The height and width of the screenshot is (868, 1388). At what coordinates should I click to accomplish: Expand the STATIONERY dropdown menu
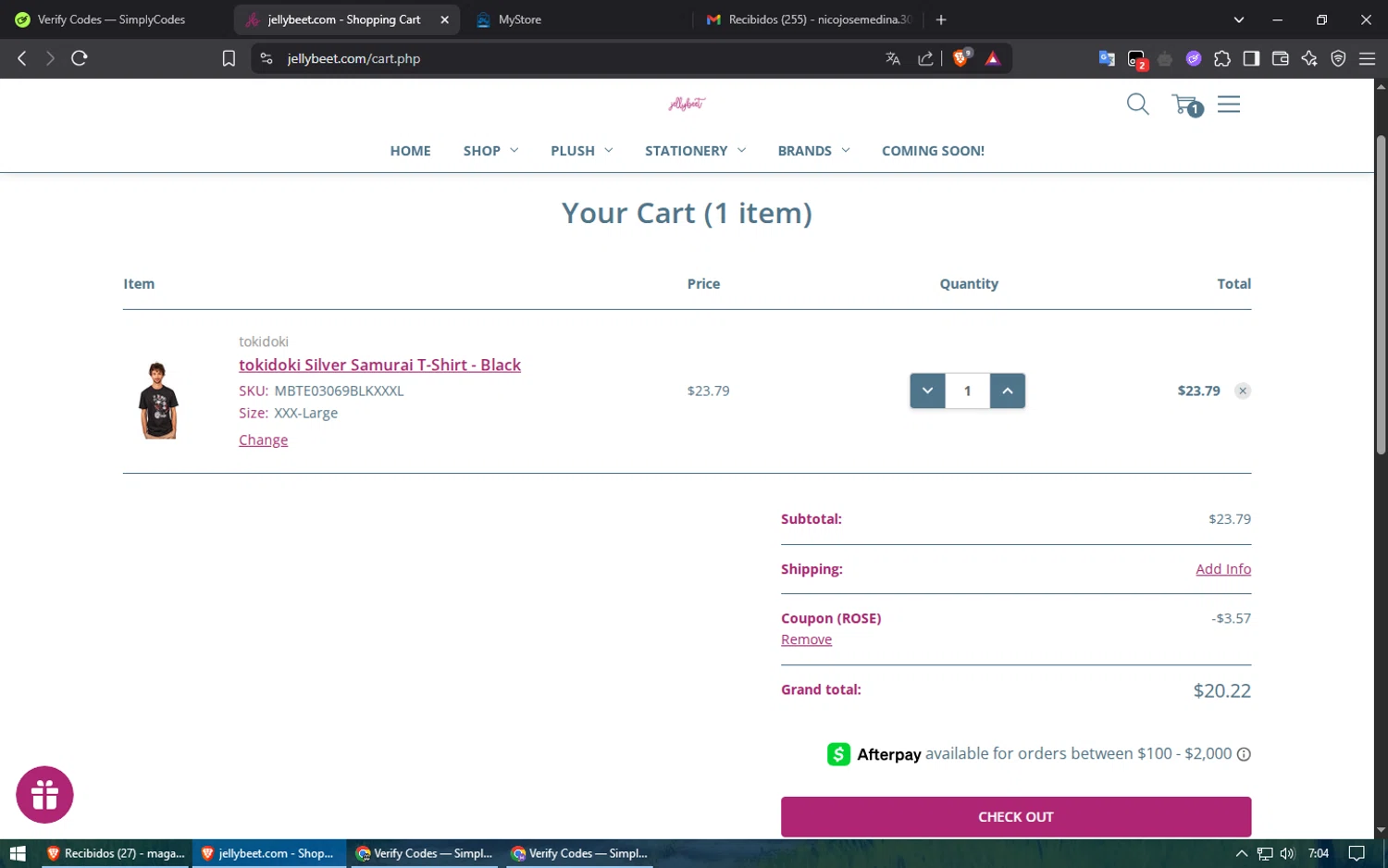click(x=695, y=151)
